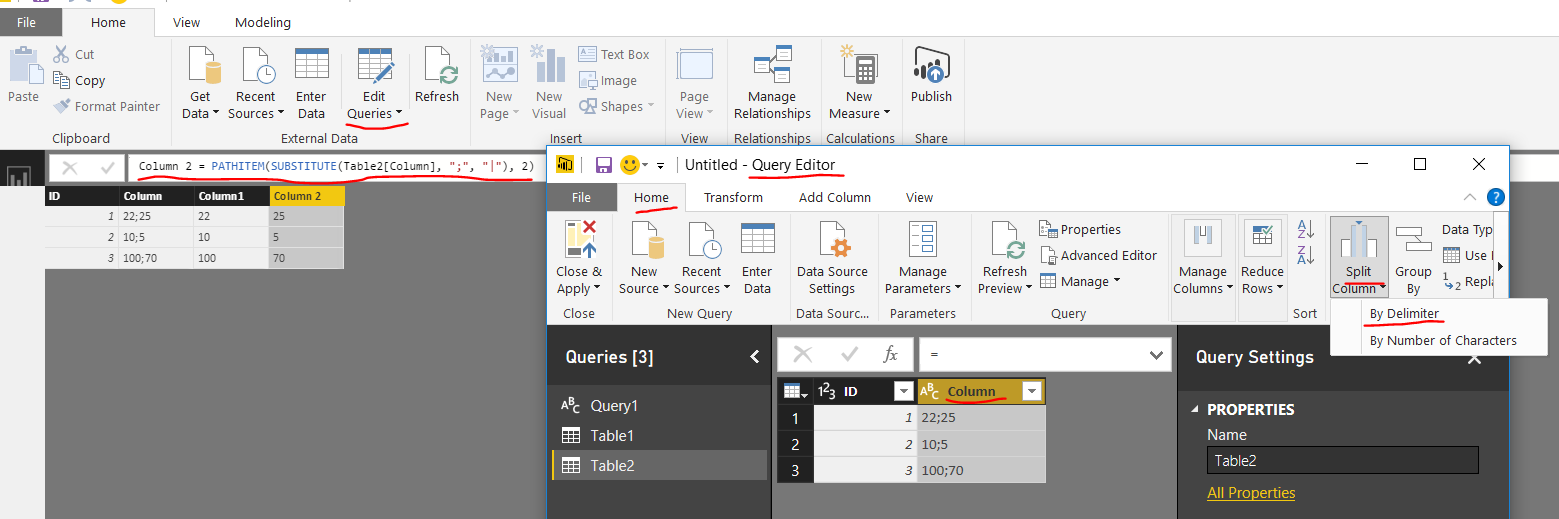1559x519 pixels.
Task: Click the cell 22;25 in Query Editor
Action: (x=981, y=418)
